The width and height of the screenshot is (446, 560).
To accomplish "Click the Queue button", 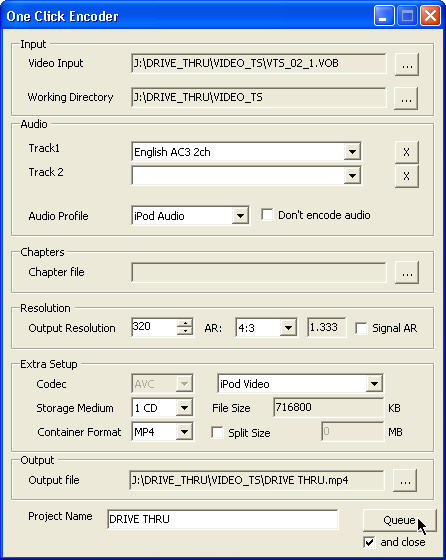I will click(400, 520).
